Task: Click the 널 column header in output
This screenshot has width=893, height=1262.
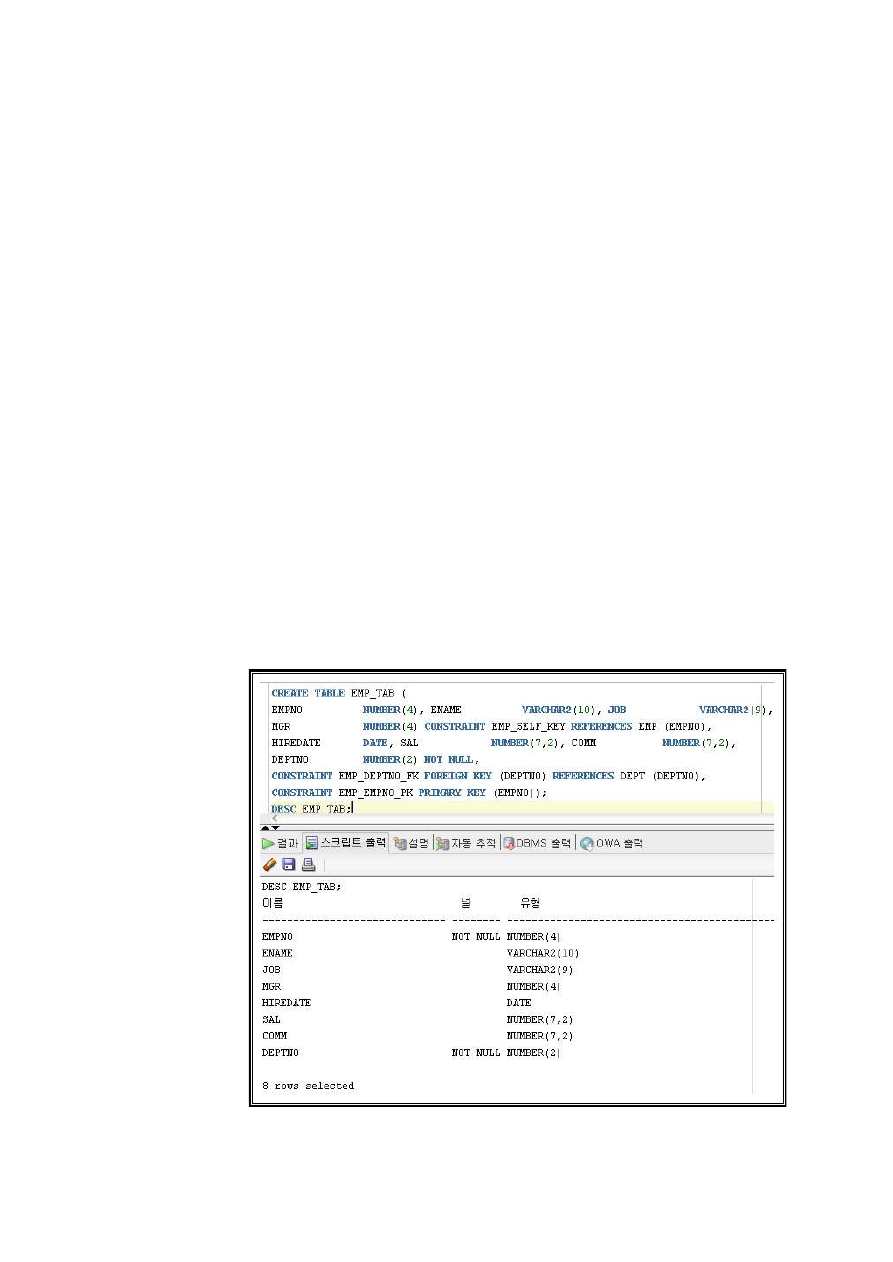Action: 466,903
